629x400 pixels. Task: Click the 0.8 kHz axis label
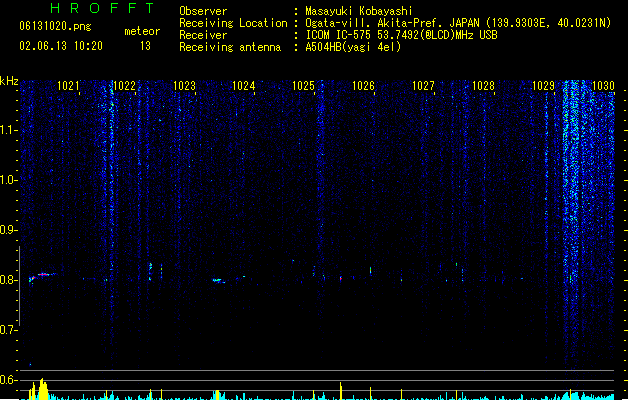[x=8, y=280]
